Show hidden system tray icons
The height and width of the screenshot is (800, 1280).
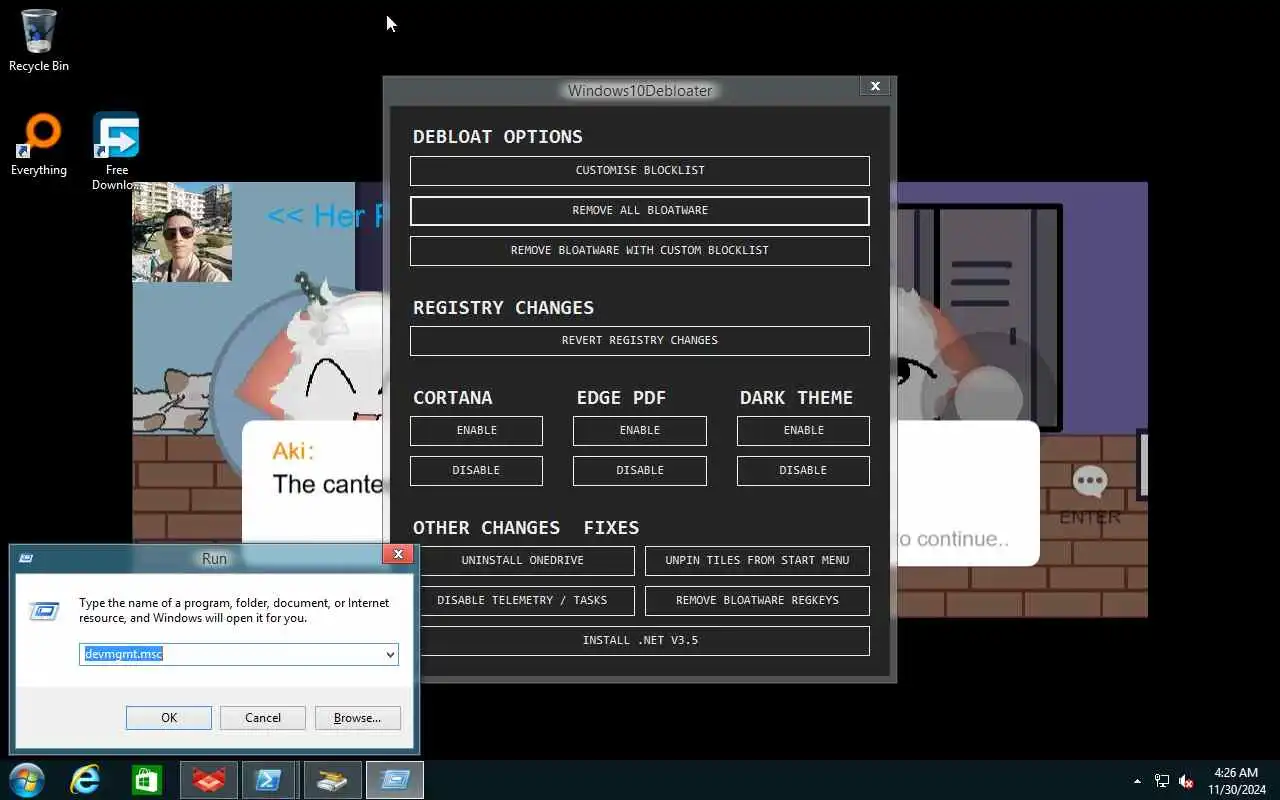click(x=1137, y=781)
